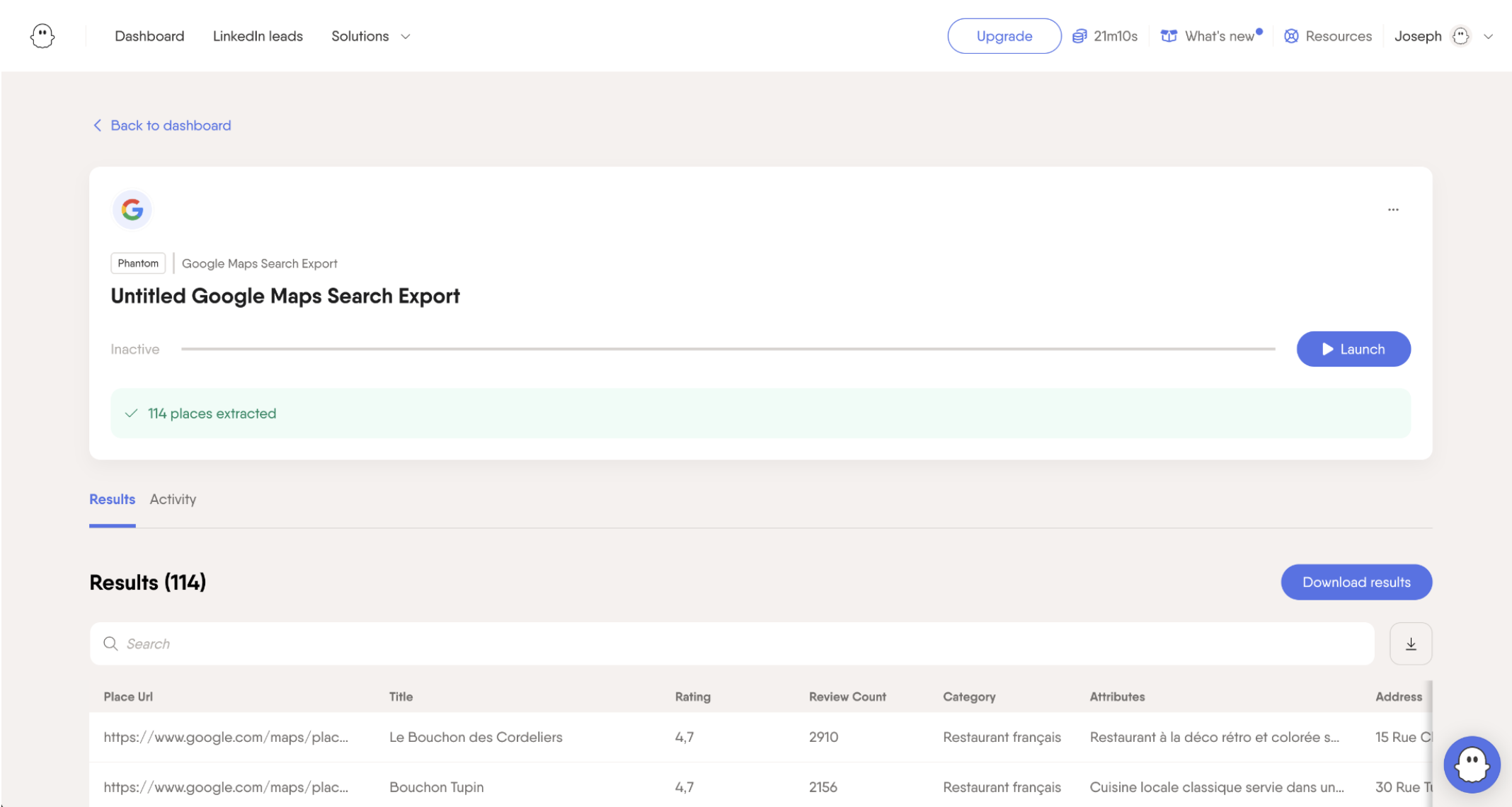Viewport: 1512px width, 807px height.
Task: Select the Le Bouchon des Cordeliers title
Action: 476,737
